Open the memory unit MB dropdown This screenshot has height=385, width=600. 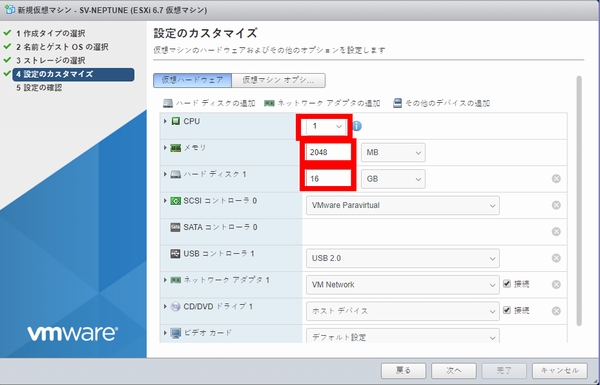click(x=393, y=153)
